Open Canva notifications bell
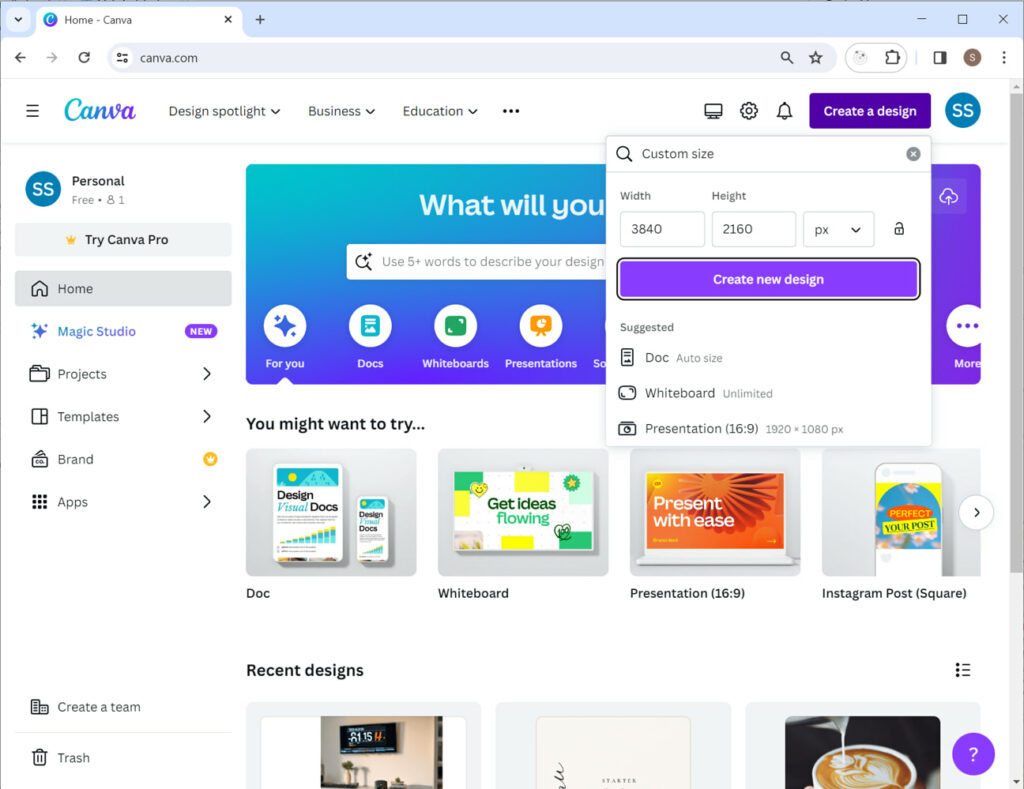 click(x=785, y=110)
